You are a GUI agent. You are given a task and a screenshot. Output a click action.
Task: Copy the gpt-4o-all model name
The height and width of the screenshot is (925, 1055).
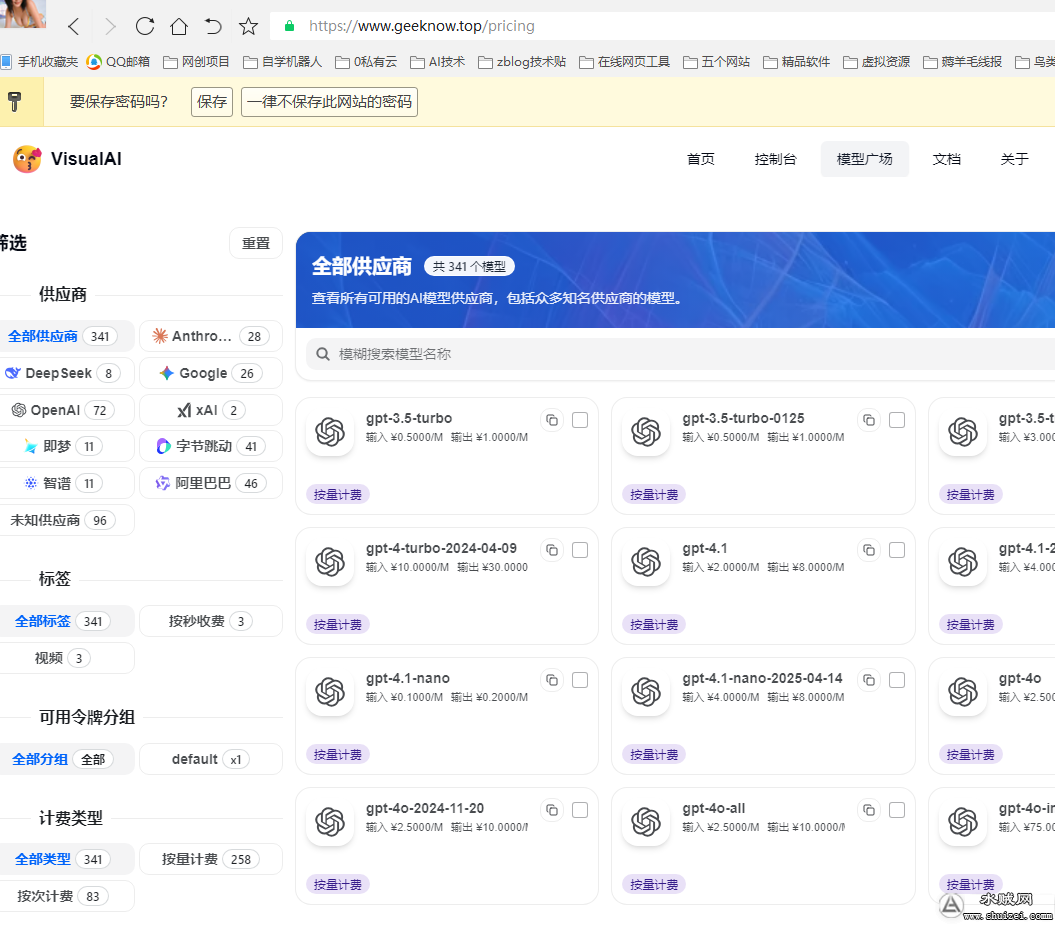pyautogui.click(x=868, y=810)
